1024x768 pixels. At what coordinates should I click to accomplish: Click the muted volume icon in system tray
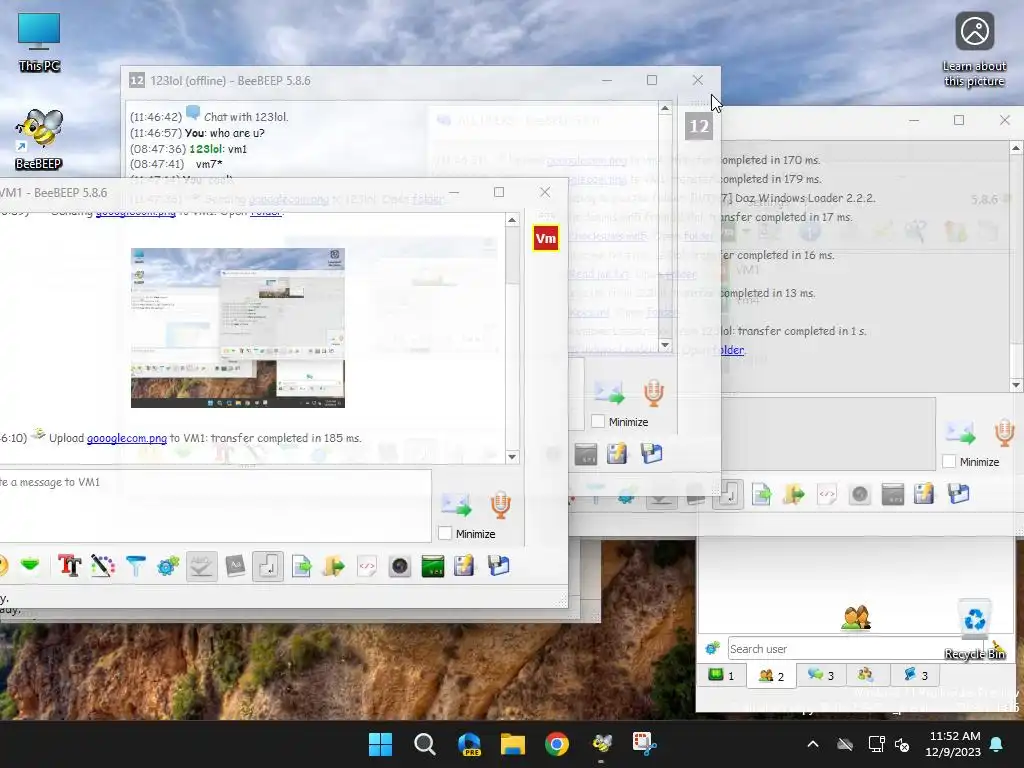[902, 744]
